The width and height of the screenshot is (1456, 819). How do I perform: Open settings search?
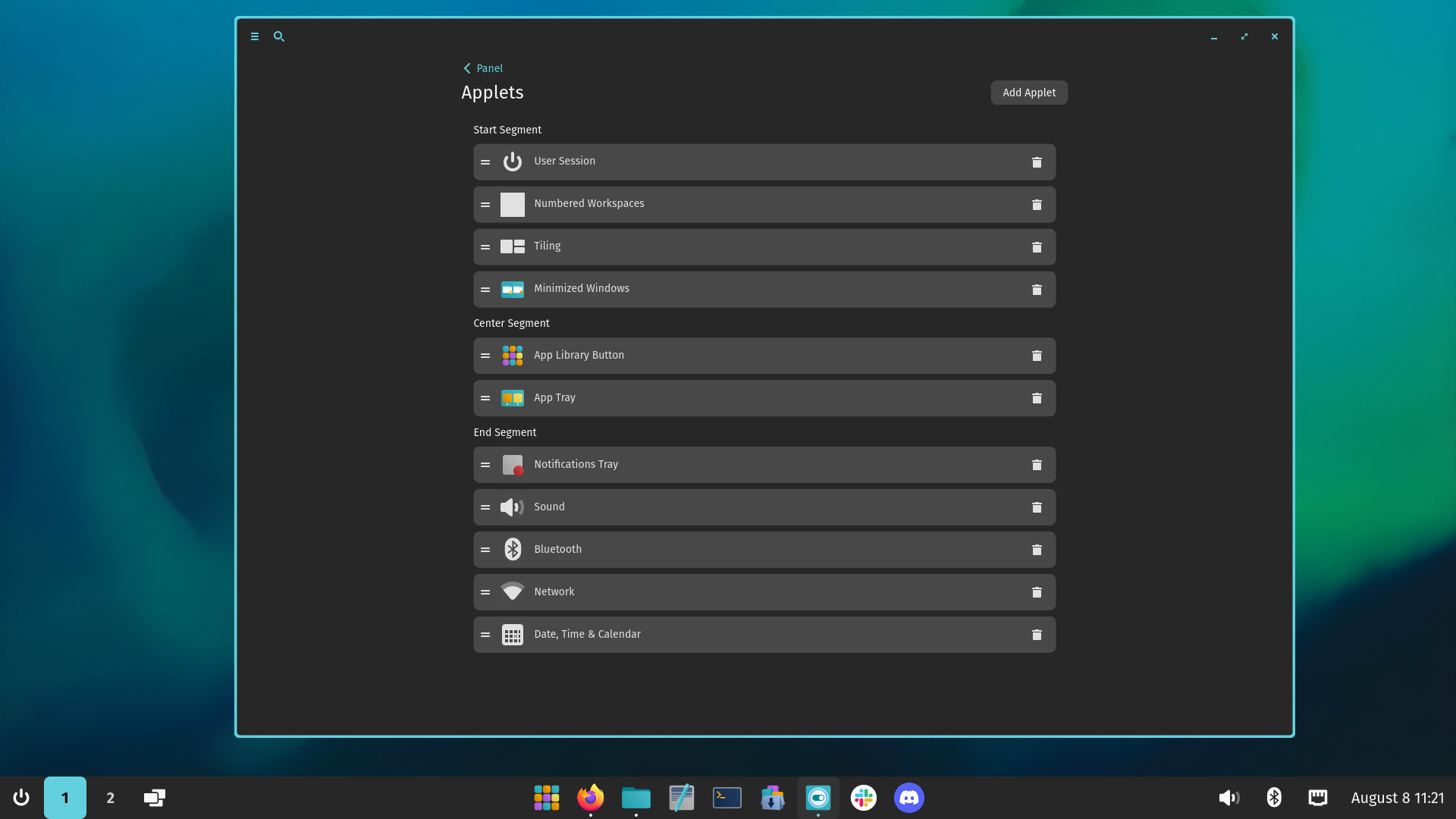(278, 36)
